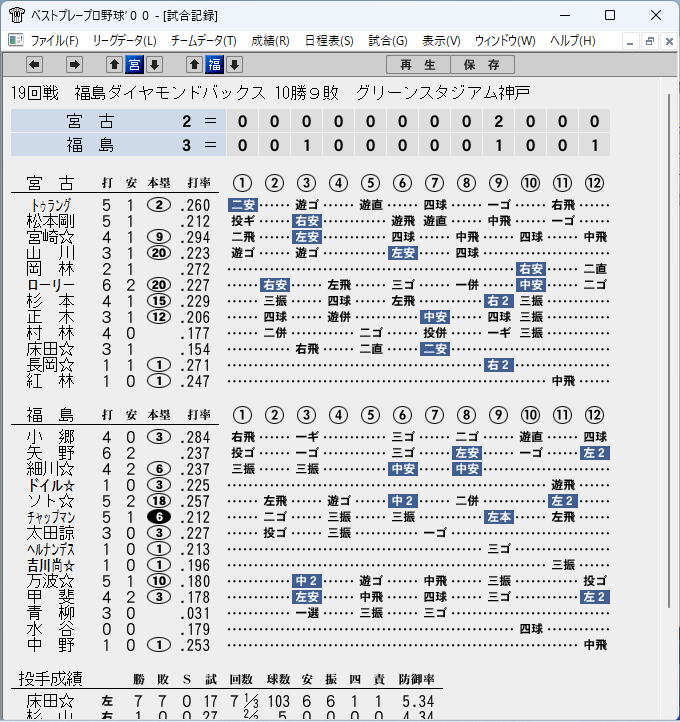
Task: Click the 投手成績 pitching stats heading
Action: (x=51, y=679)
